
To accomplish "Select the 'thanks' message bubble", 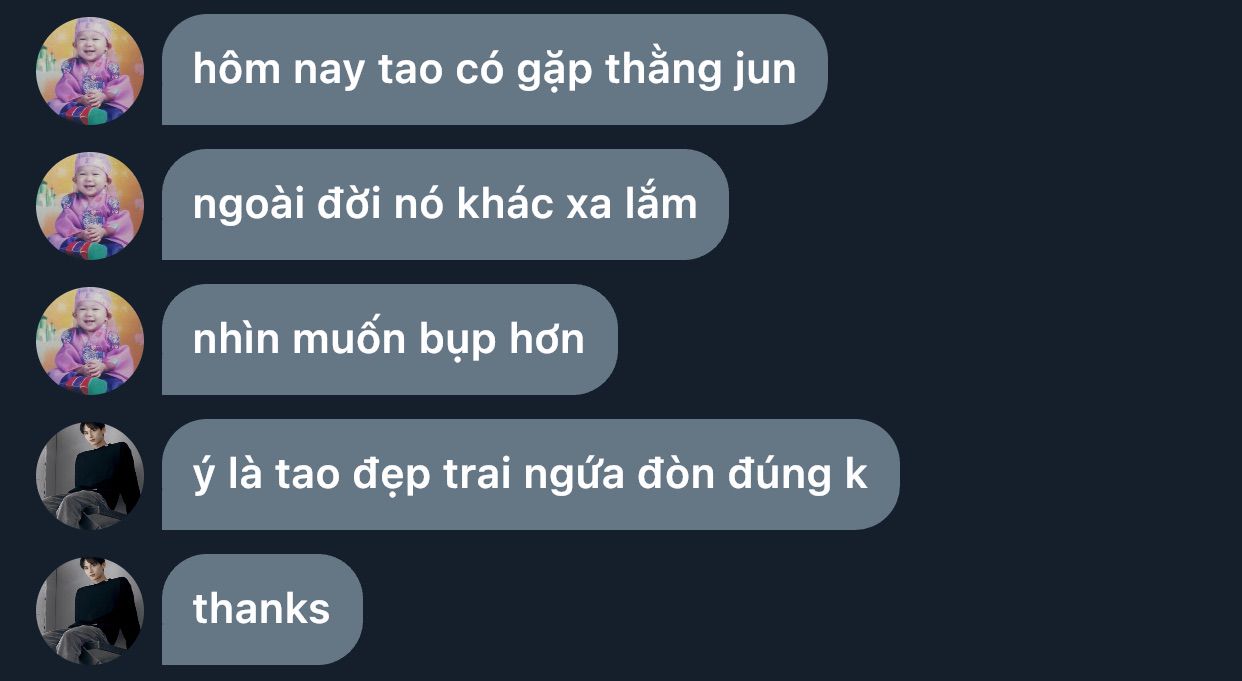I will (262, 610).
